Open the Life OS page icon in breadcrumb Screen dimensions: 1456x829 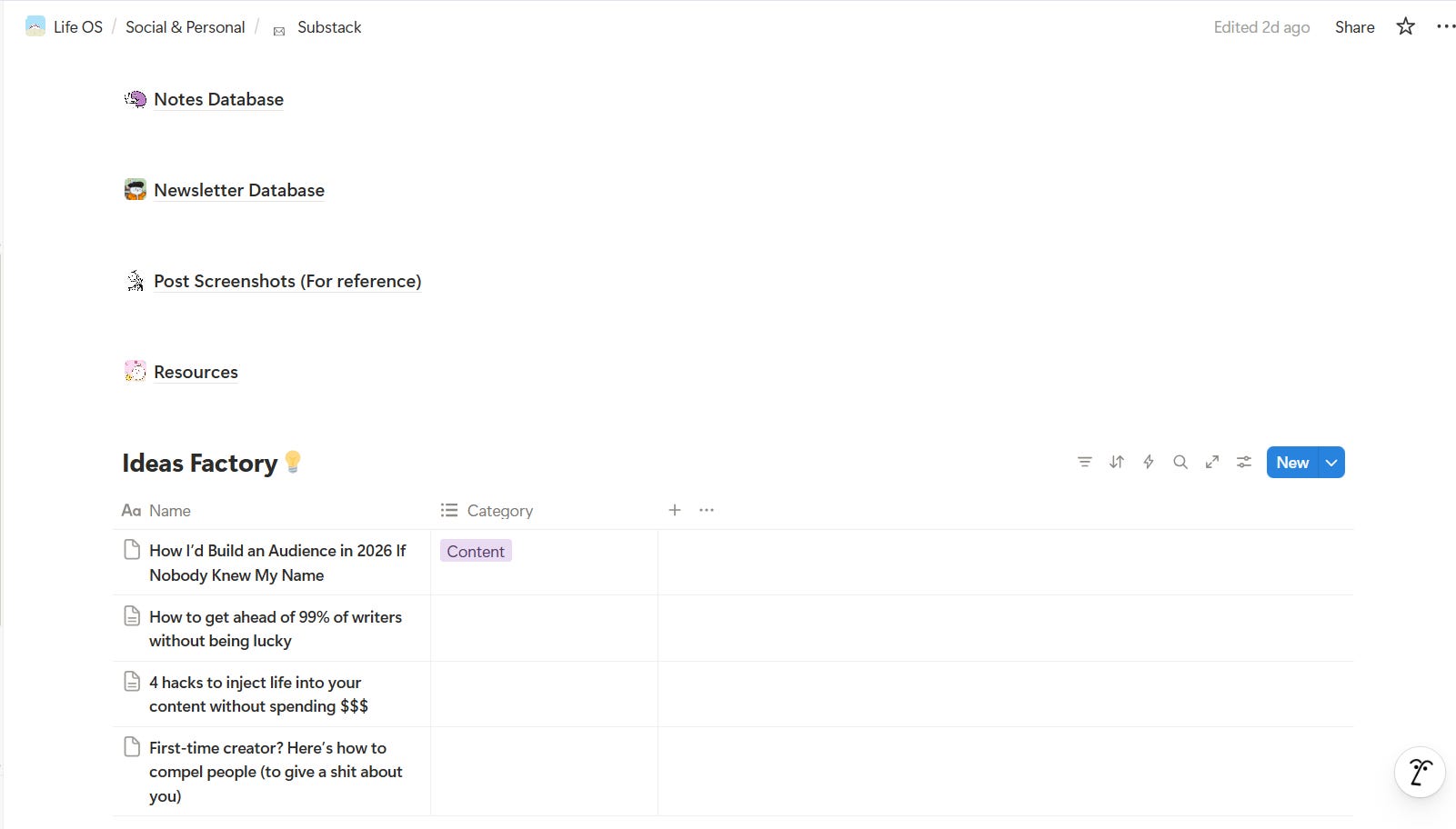coord(35,26)
